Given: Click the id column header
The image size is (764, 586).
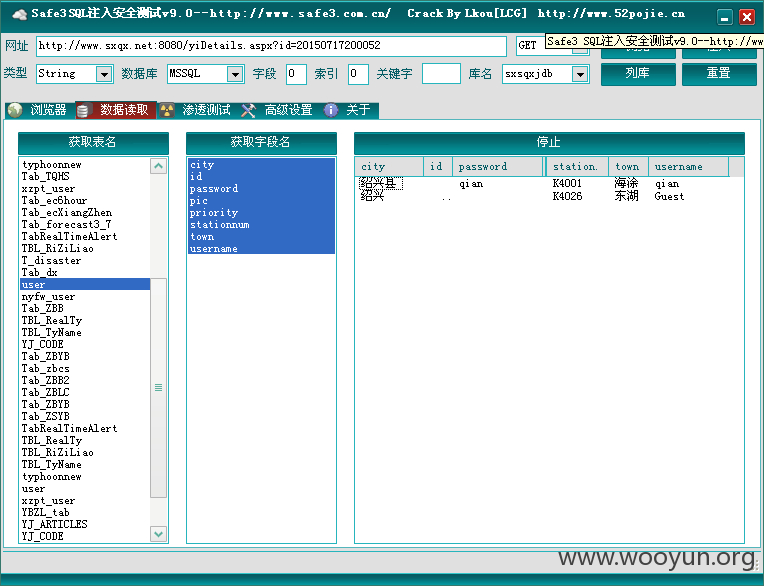Looking at the screenshot, I should pos(438,167).
